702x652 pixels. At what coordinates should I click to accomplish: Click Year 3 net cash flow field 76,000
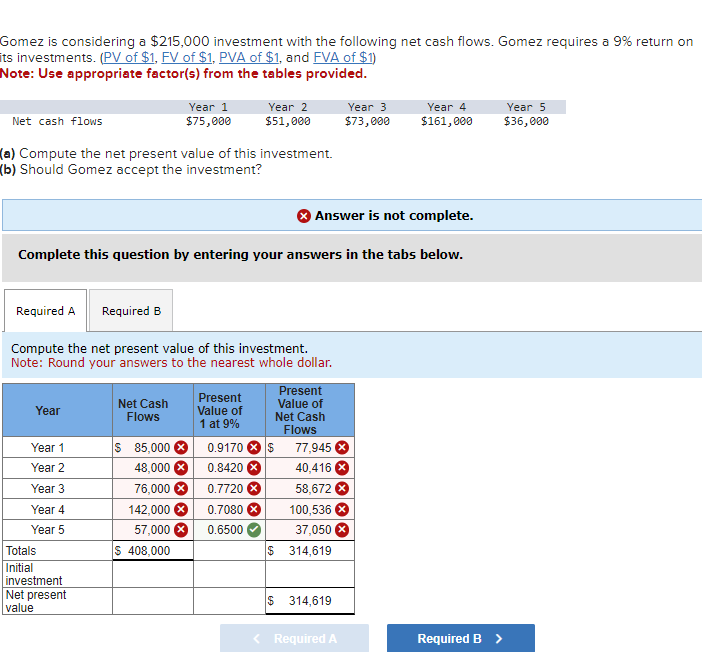click(153, 489)
